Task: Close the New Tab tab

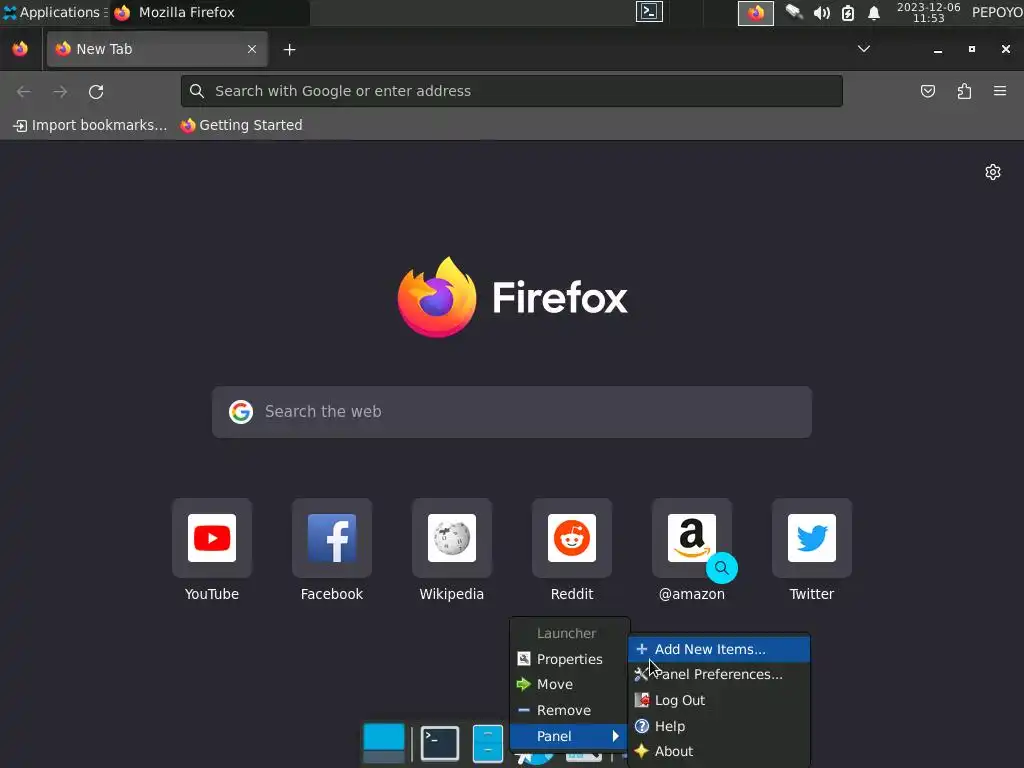Action: (x=252, y=49)
